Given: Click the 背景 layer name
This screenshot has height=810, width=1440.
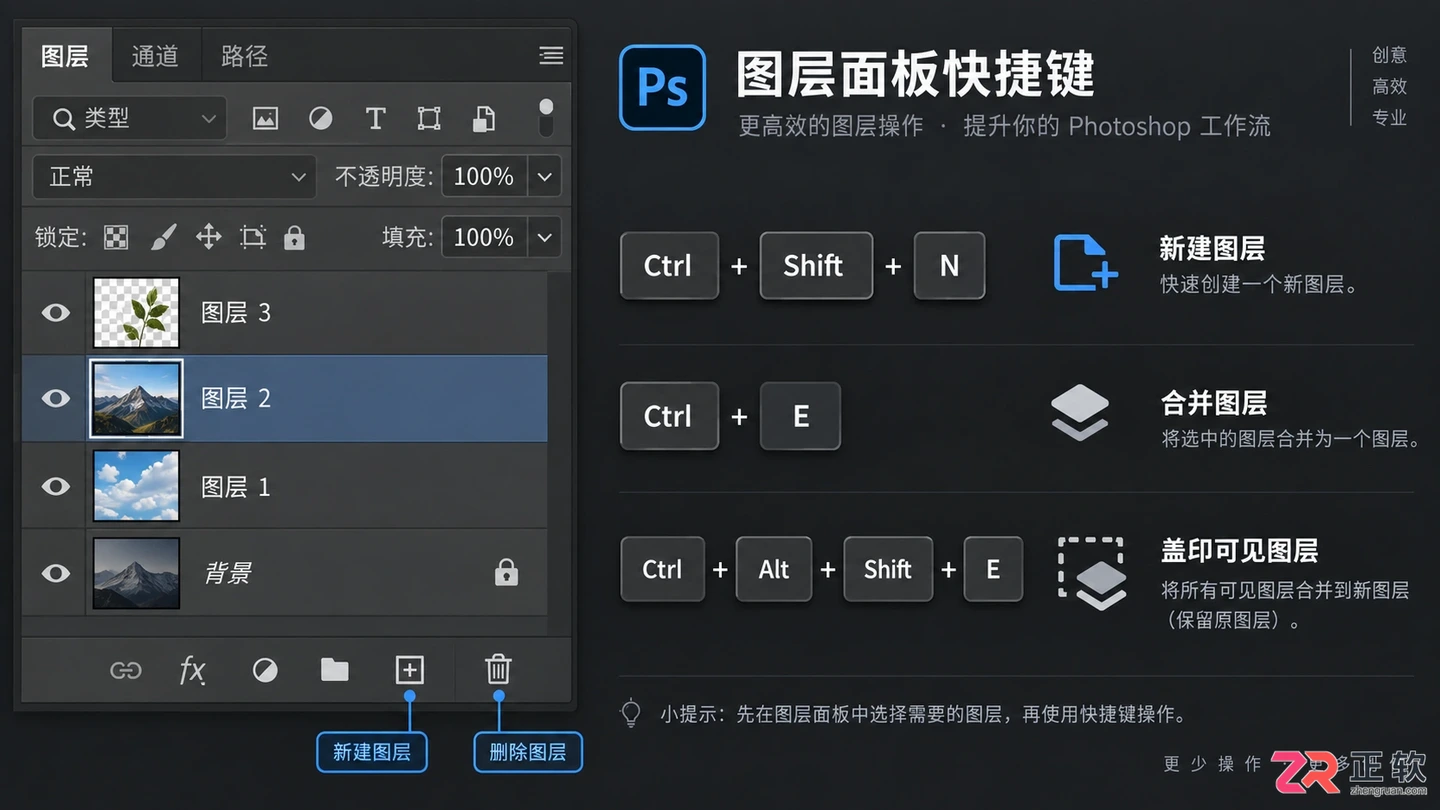Looking at the screenshot, I should click(x=228, y=573).
